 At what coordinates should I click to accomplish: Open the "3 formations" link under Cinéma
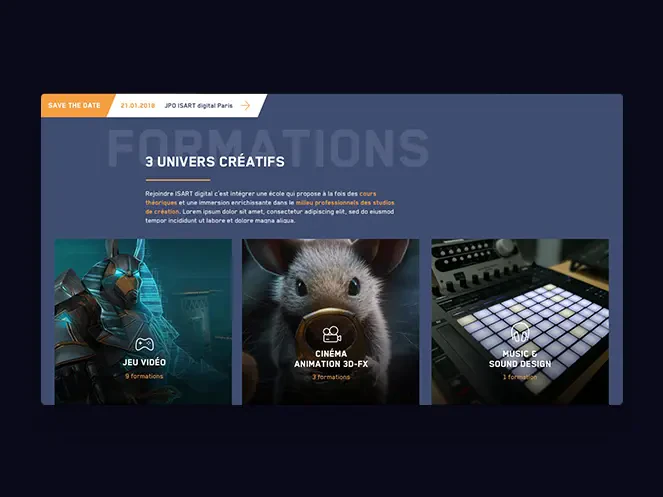331,378
